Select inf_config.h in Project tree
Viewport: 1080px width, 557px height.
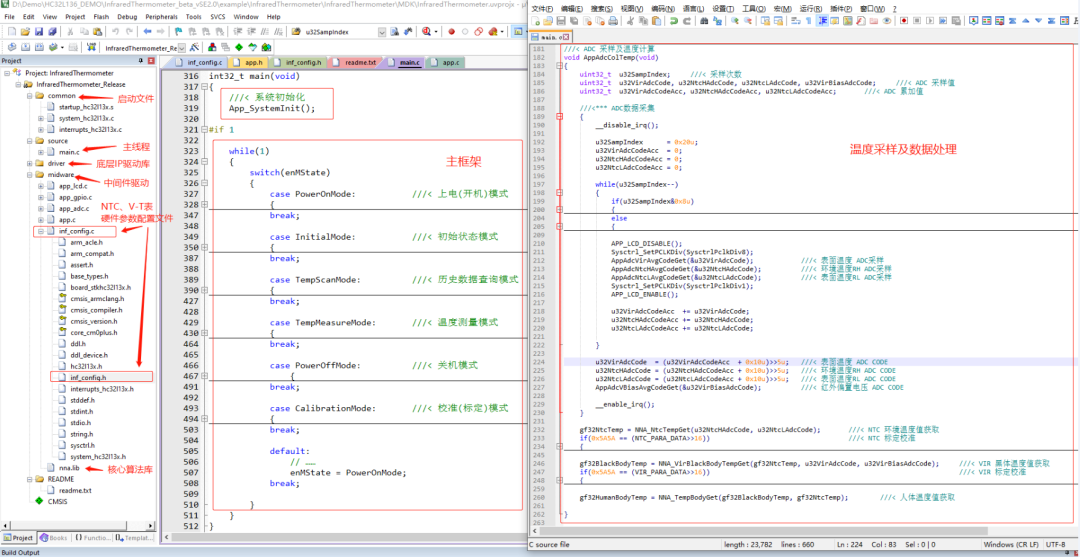coord(87,377)
